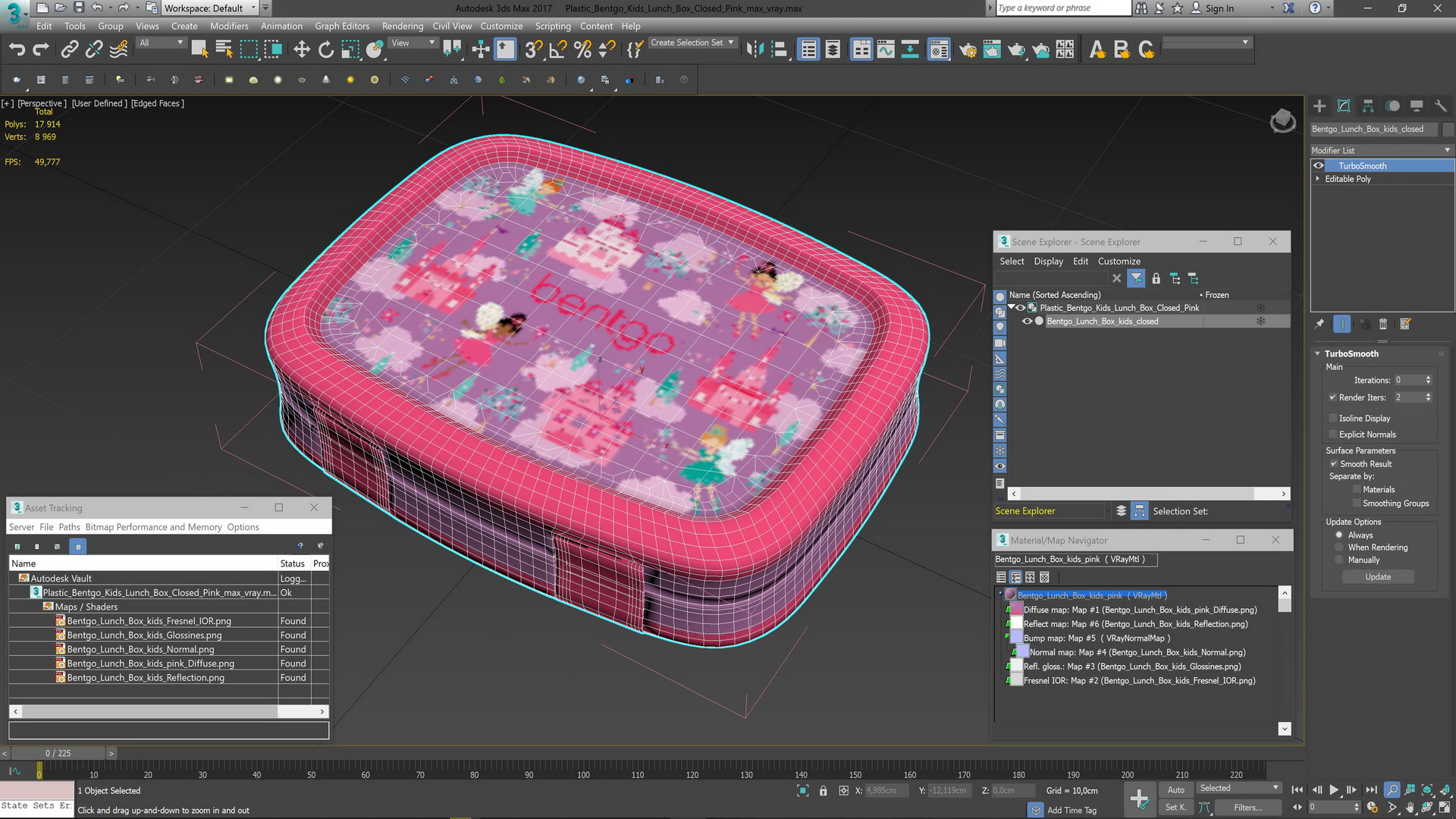Click the Add Time Tag label
The width and height of the screenshot is (1456, 819).
click(1072, 811)
